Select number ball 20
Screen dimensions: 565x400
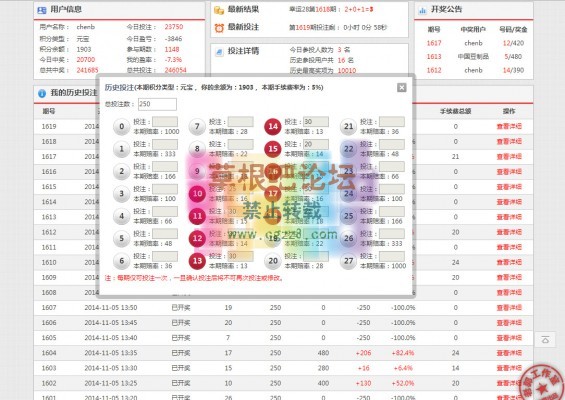point(273,261)
